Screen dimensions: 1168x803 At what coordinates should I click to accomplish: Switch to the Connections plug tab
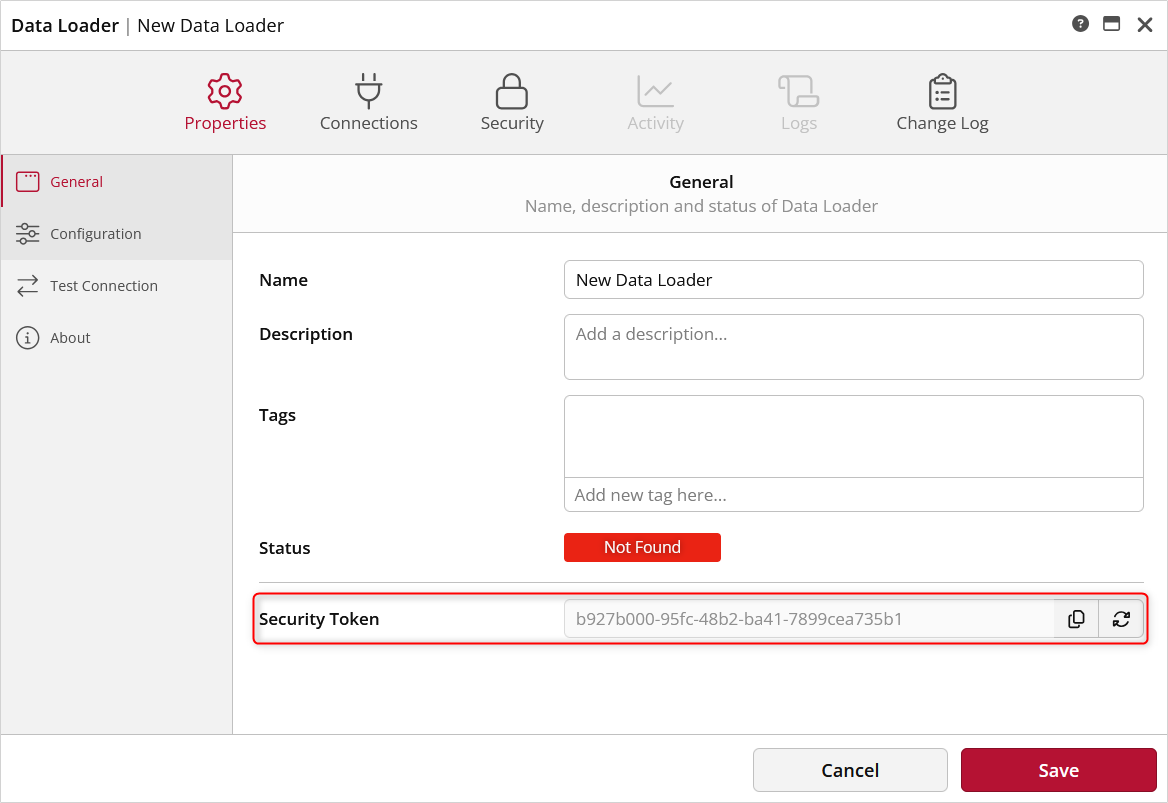point(369,103)
